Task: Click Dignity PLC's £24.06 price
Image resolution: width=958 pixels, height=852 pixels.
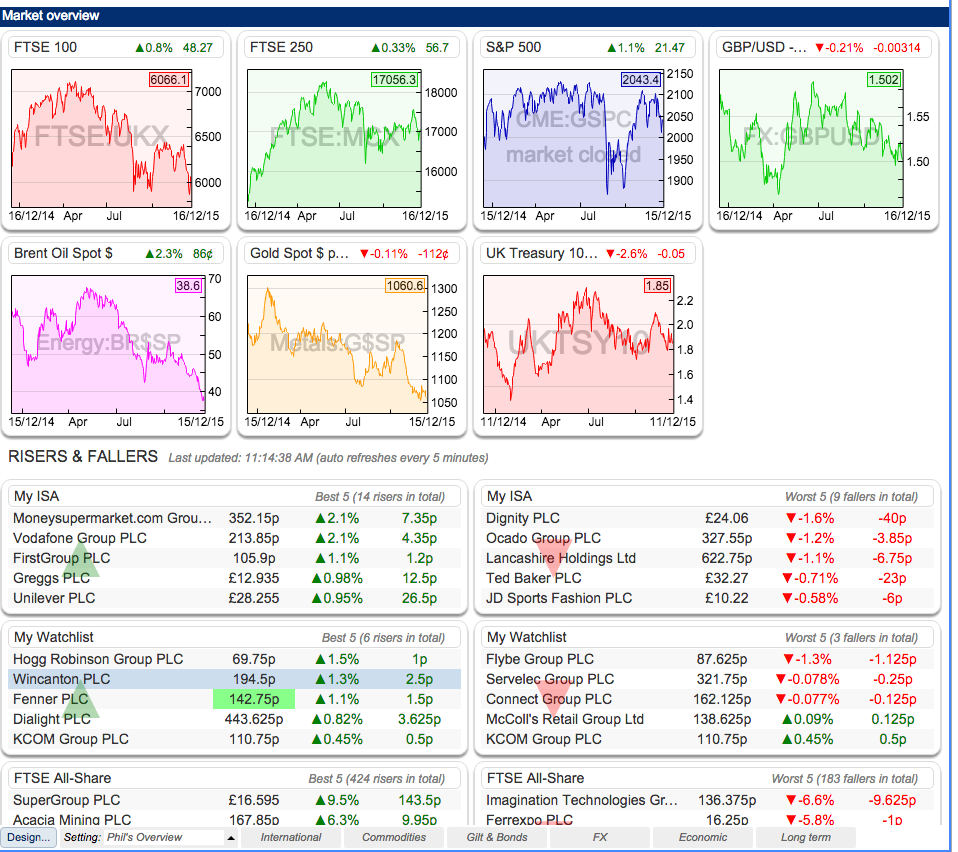Action: coord(726,518)
